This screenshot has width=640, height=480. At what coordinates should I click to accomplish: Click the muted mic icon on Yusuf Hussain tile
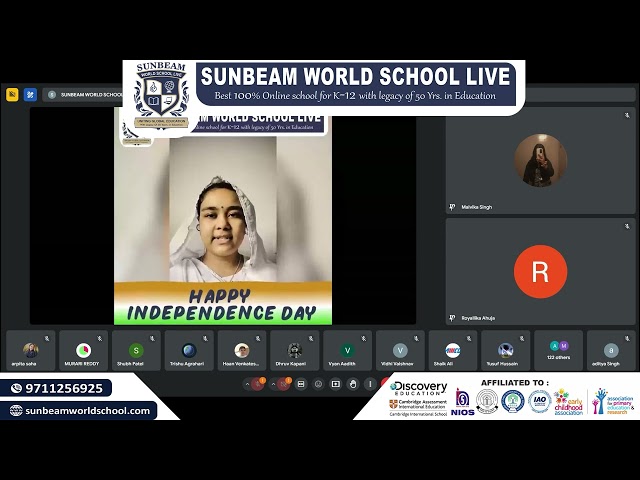(522, 338)
